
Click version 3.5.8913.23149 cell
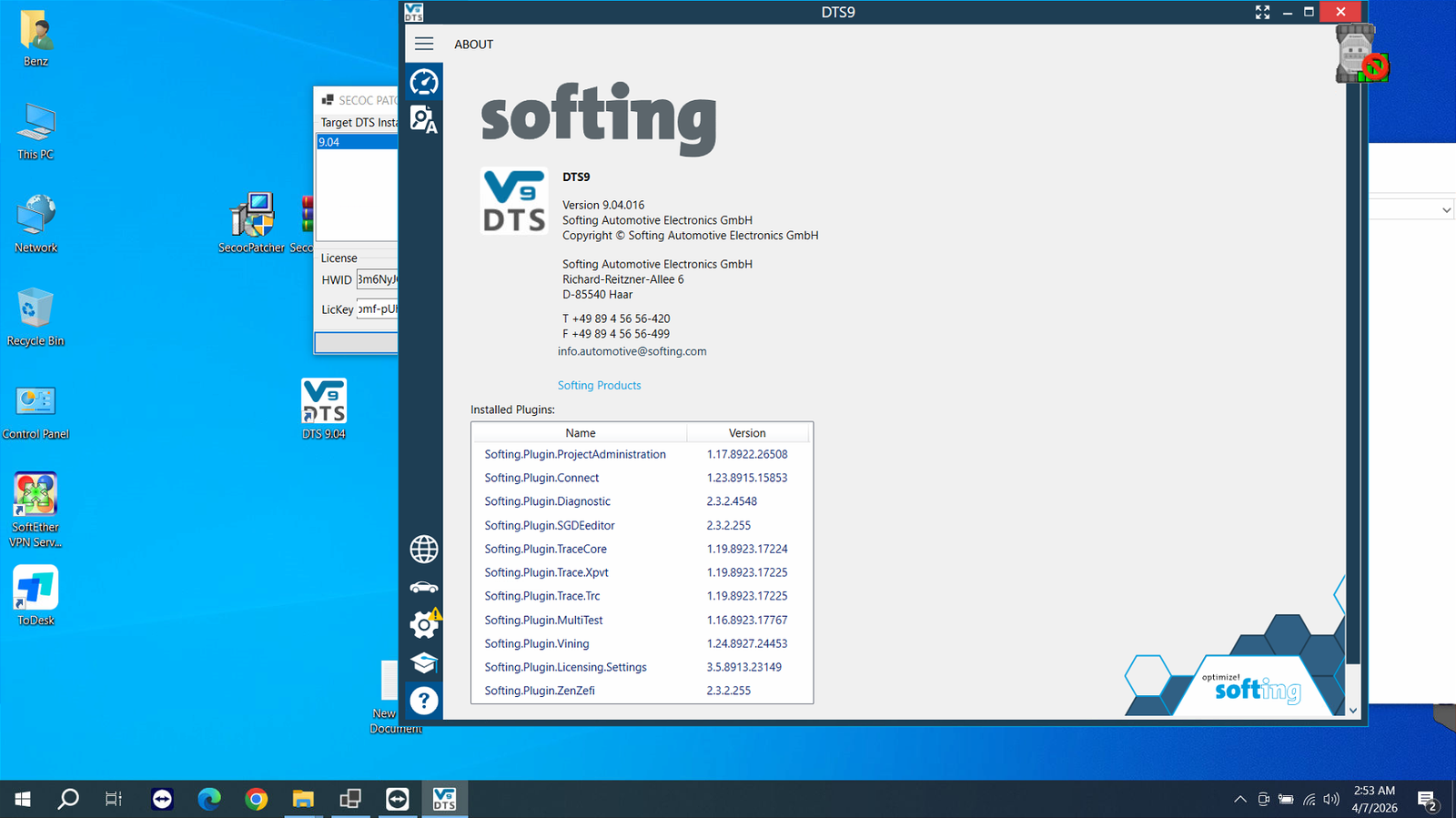point(744,667)
